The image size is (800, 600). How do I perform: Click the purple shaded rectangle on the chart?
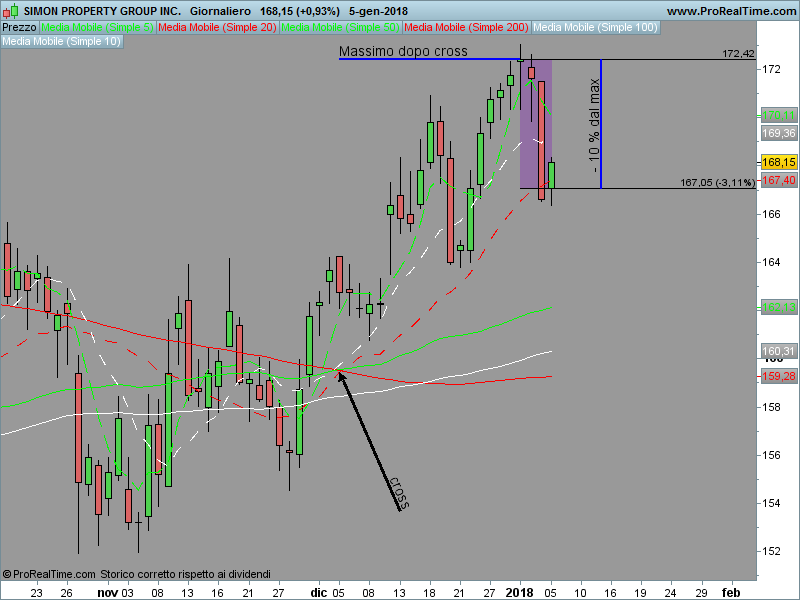(536, 124)
